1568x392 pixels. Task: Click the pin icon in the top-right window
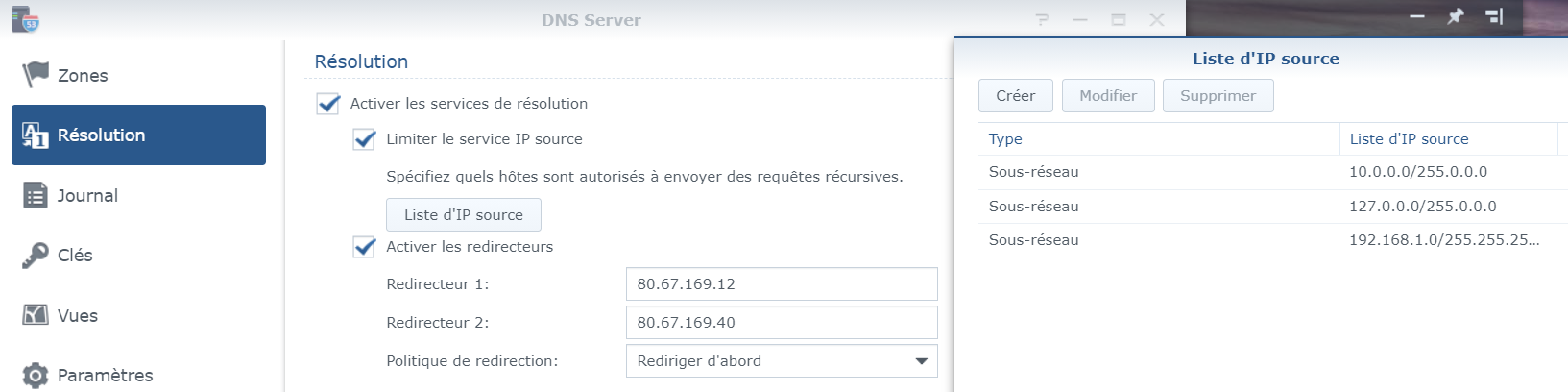[x=1456, y=16]
